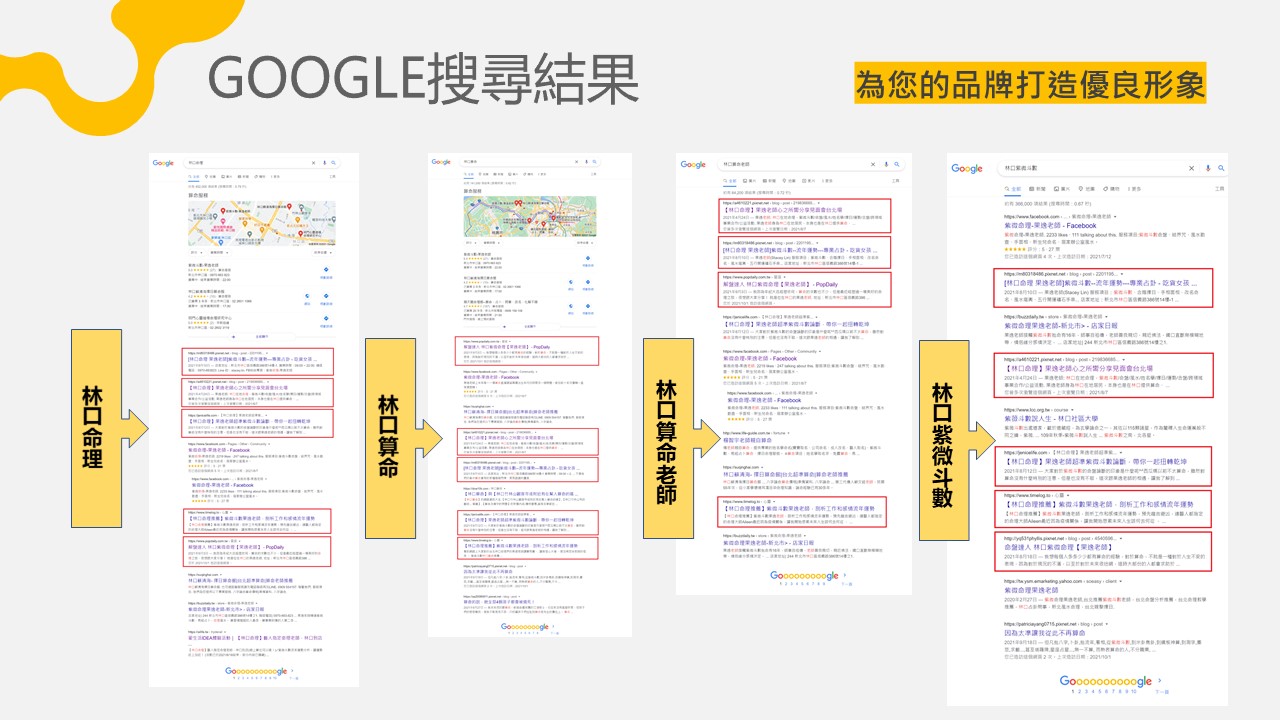This screenshot has height=720, width=1280.
Task: Switch to the 圖片 tab in 林口紫微斗數 results
Action: point(1064,188)
